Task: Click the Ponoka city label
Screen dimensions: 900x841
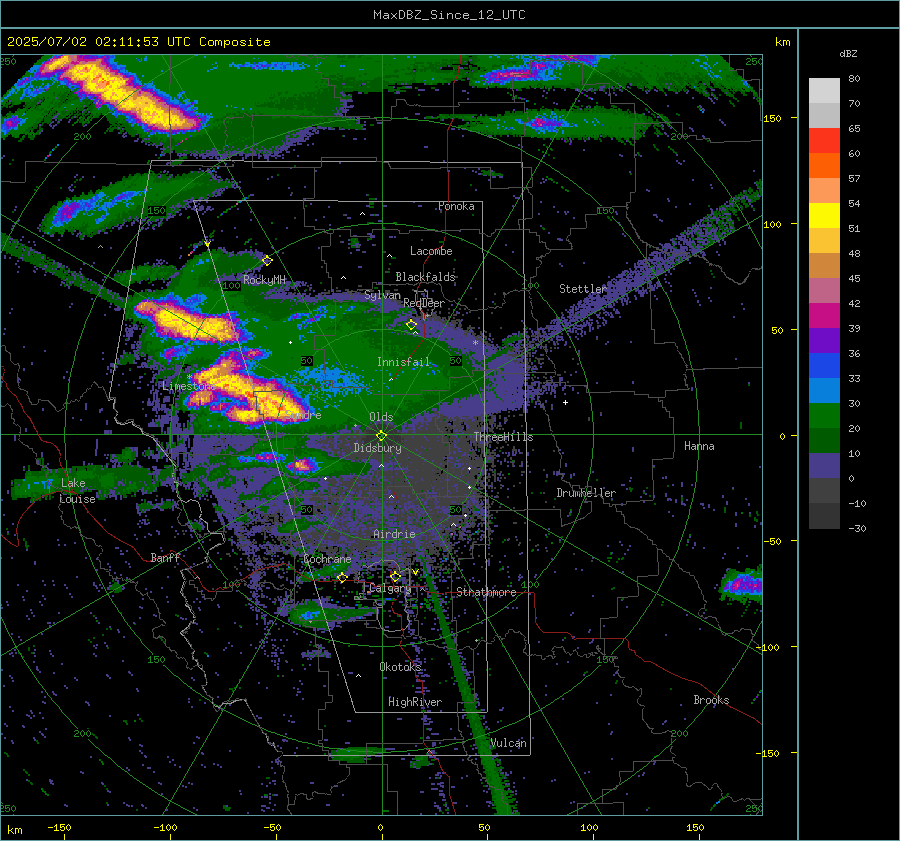Action: [456, 206]
